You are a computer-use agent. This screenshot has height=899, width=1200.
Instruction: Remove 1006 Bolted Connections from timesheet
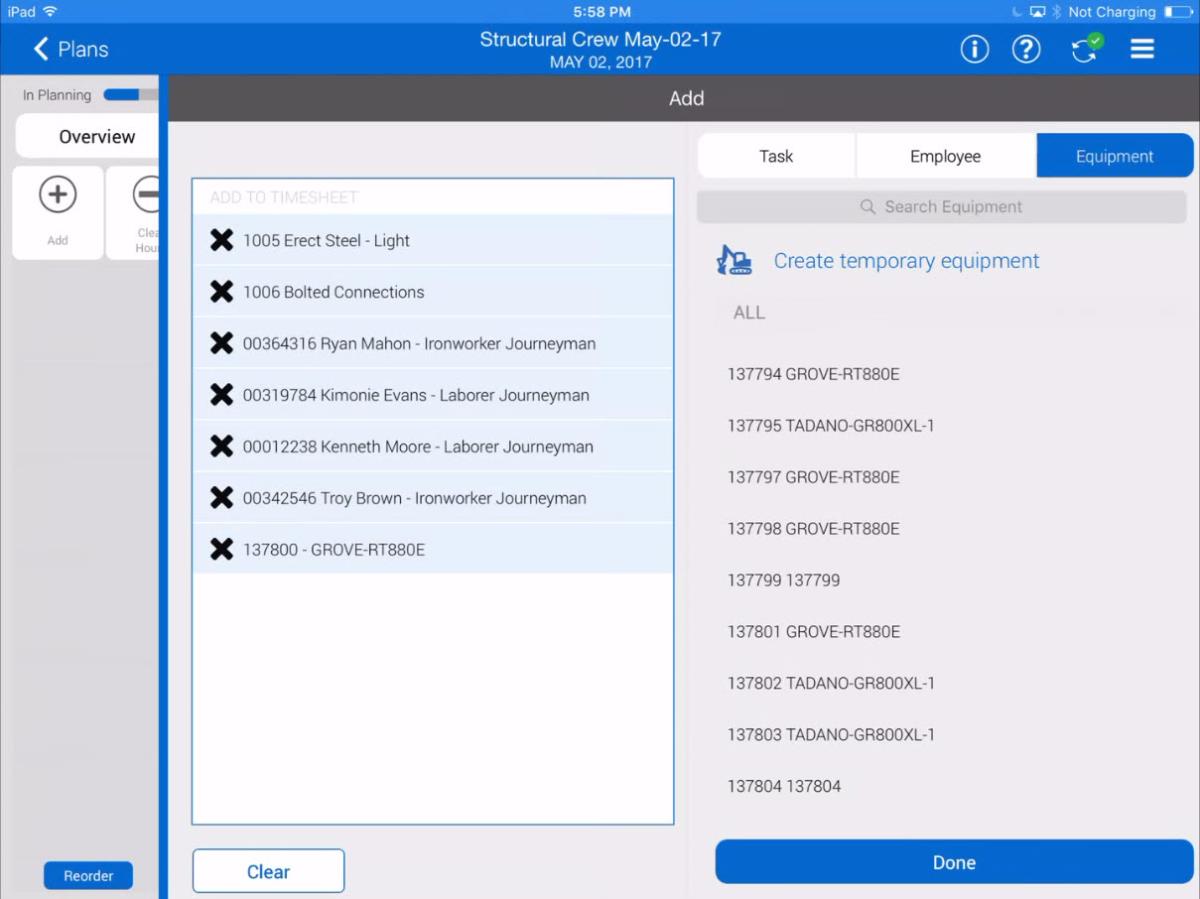(222, 292)
